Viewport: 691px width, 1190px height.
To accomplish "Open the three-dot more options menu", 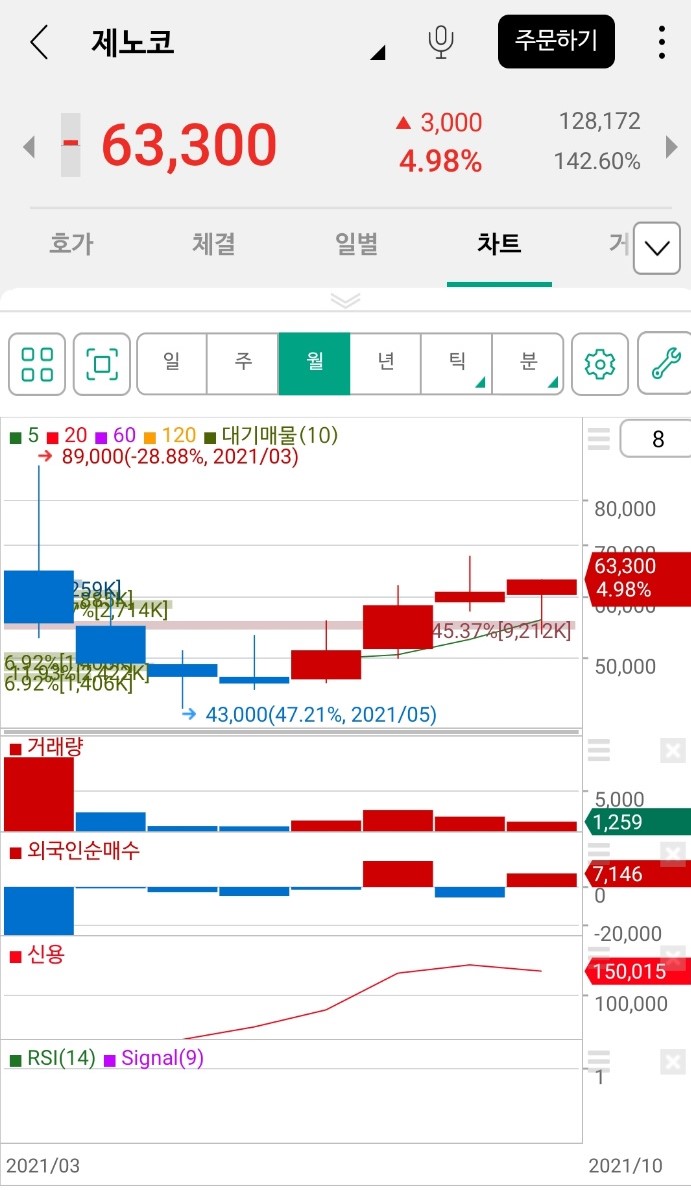I will tap(662, 42).
